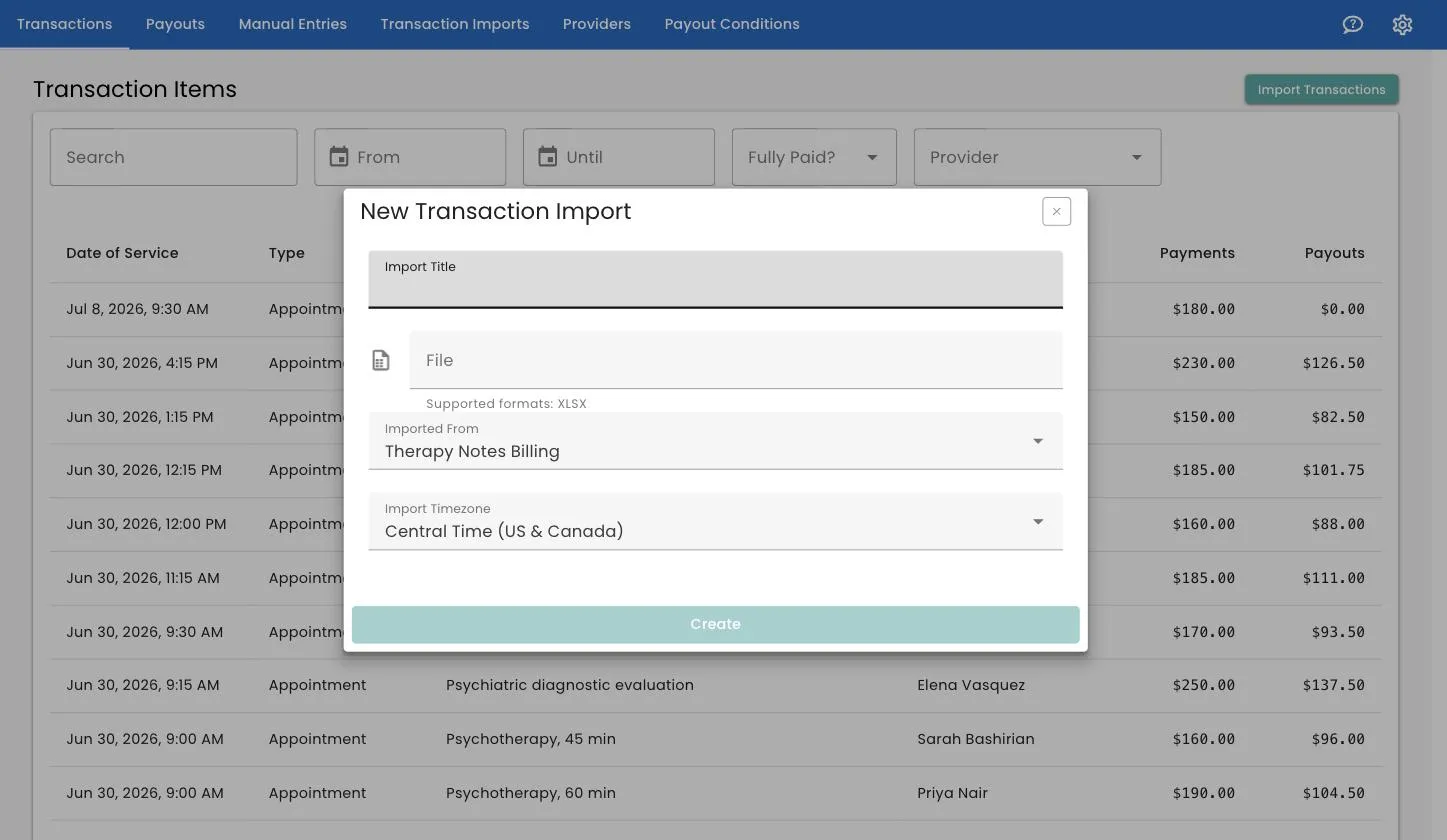Click Psychotherapy, 45 min cell

[531, 739]
